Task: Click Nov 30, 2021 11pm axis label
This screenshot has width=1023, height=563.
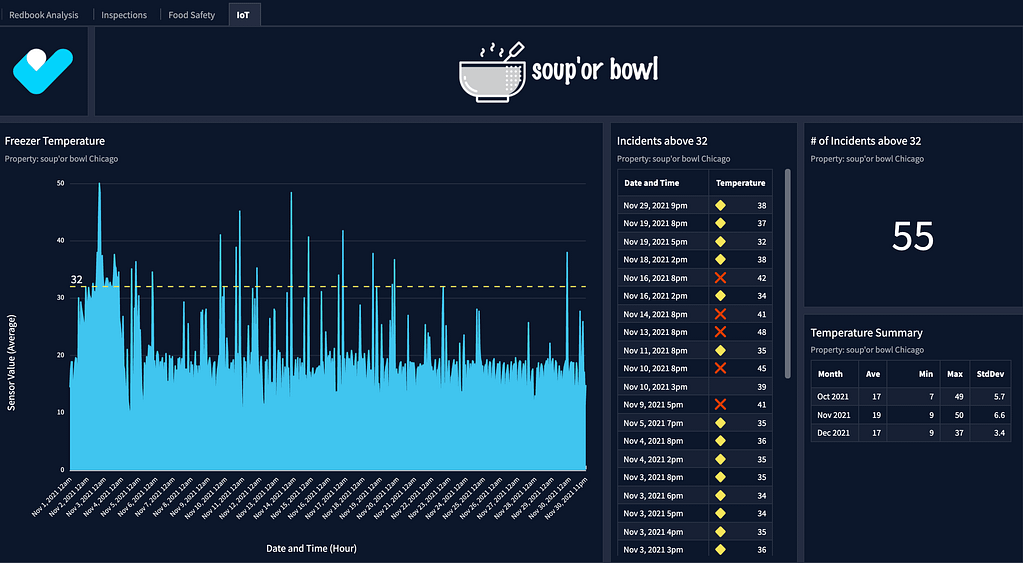Action: point(566,497)
